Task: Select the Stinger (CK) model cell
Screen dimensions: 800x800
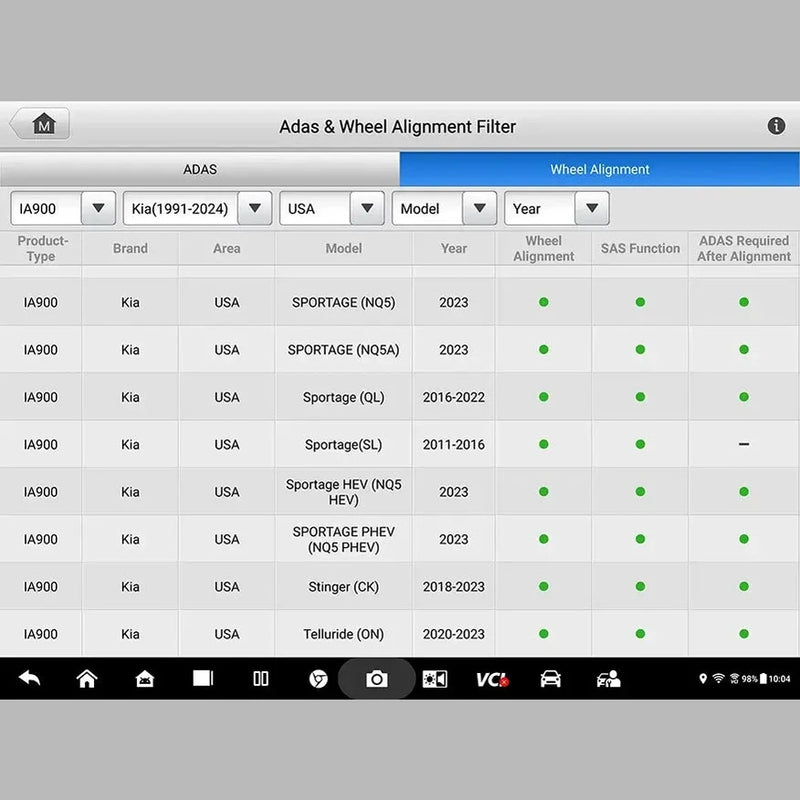Action: pos(344,587)
